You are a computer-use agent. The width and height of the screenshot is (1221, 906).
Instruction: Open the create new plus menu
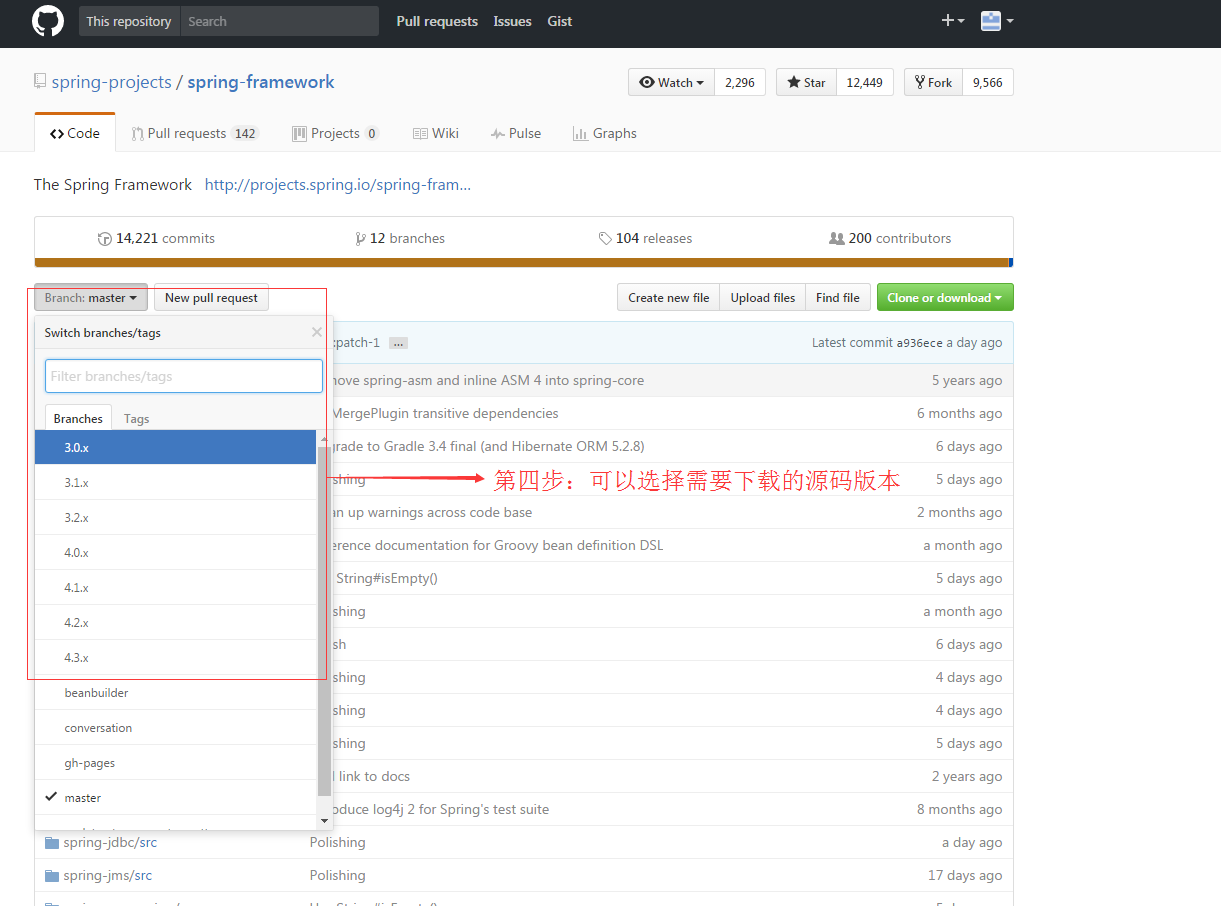pyautogui.click(x=953, y=21)
